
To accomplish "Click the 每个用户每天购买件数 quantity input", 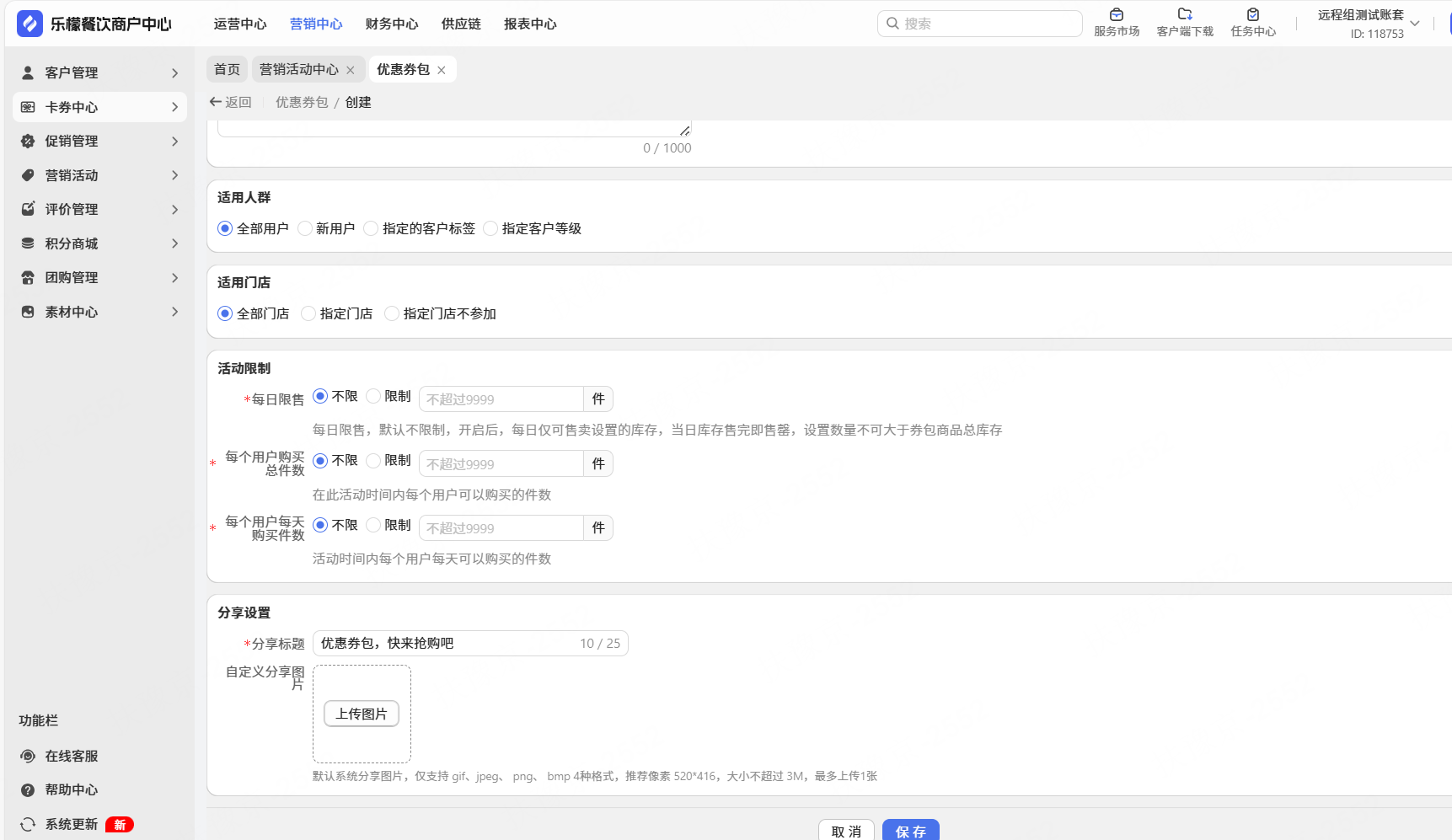I will 501,528.
